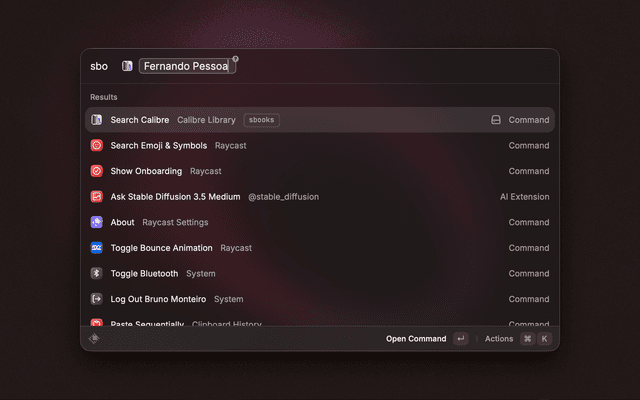The image size is (640, 400).
Task: Click the Show Onboarding icon
Action: click(x=96, y=171)
